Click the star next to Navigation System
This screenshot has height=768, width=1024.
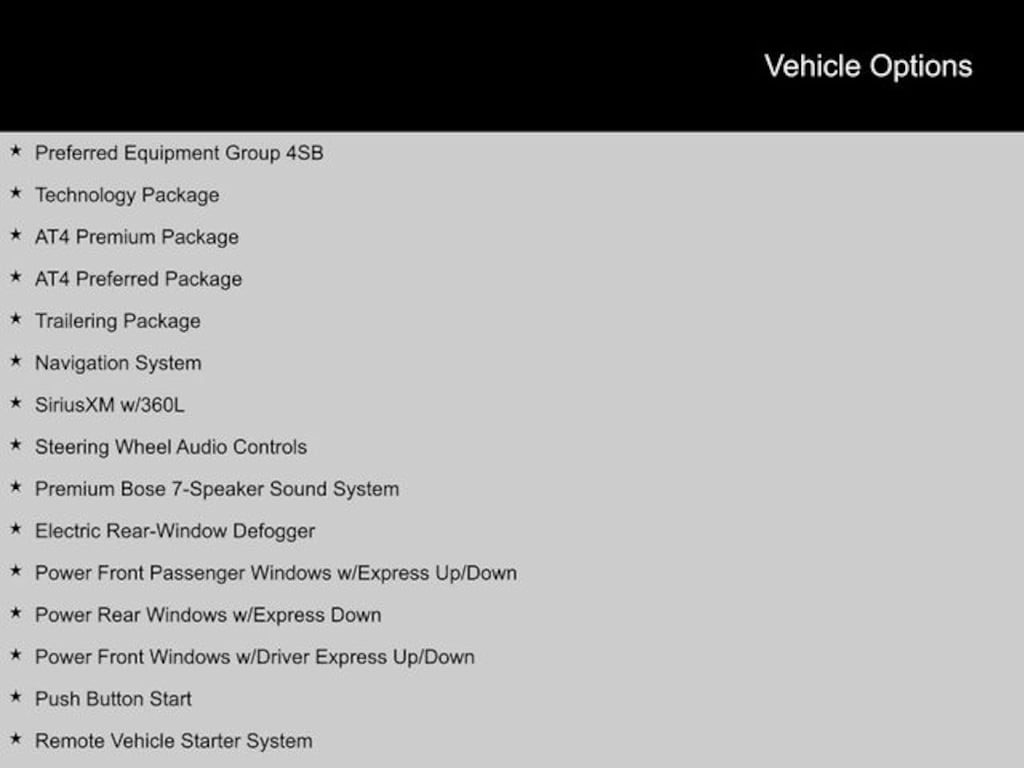(x=15, y=361)
